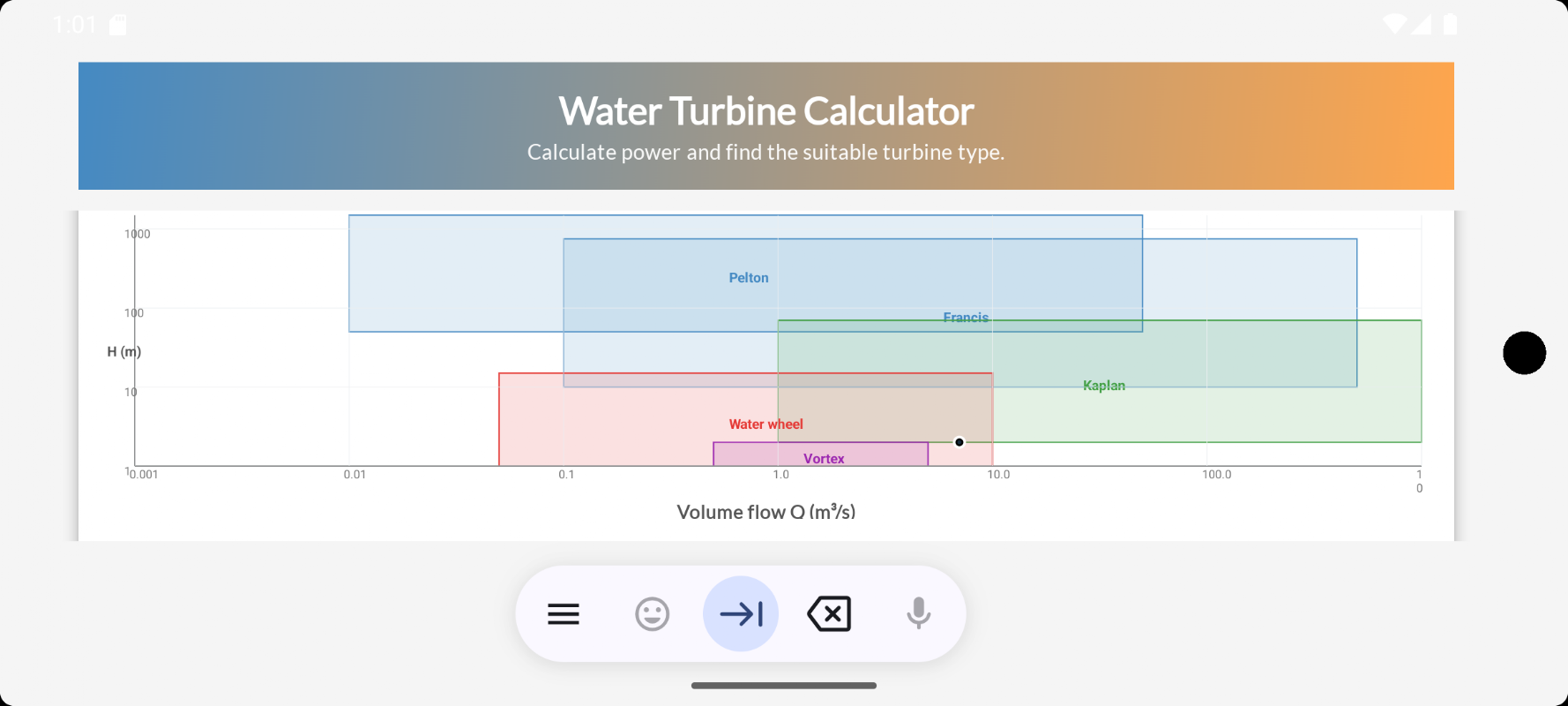Click the Water Turbine Calculator title
This screenshot has height=706, width=1568.
(766, 111)
